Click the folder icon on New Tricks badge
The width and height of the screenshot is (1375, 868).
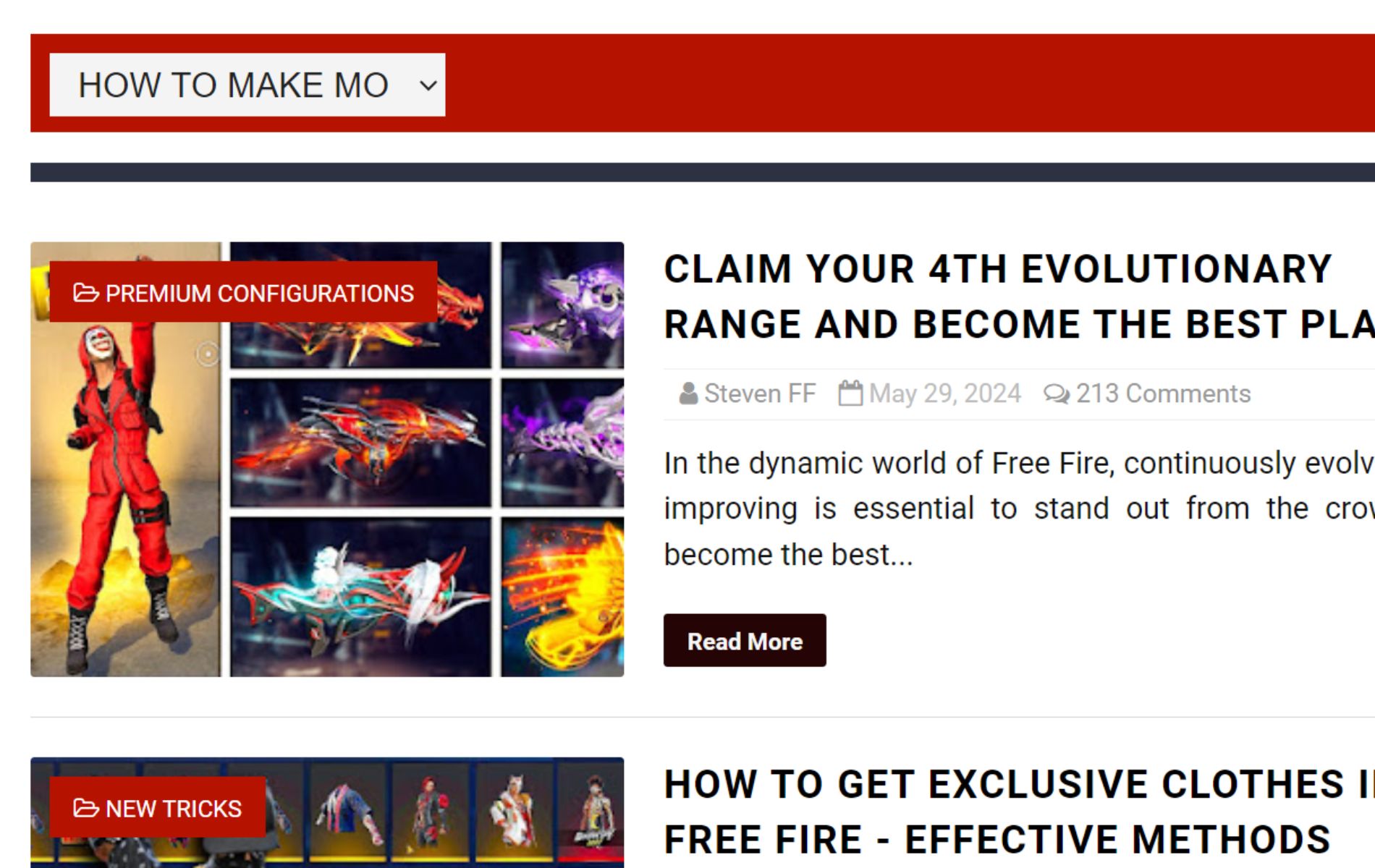(86, 808)
